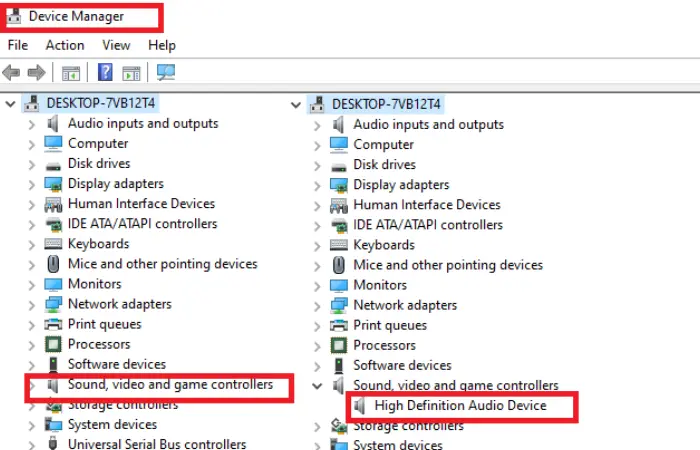Click the Disk drives icon in the left tree
This screenshot has height=450, width=700.
(53, 166)
